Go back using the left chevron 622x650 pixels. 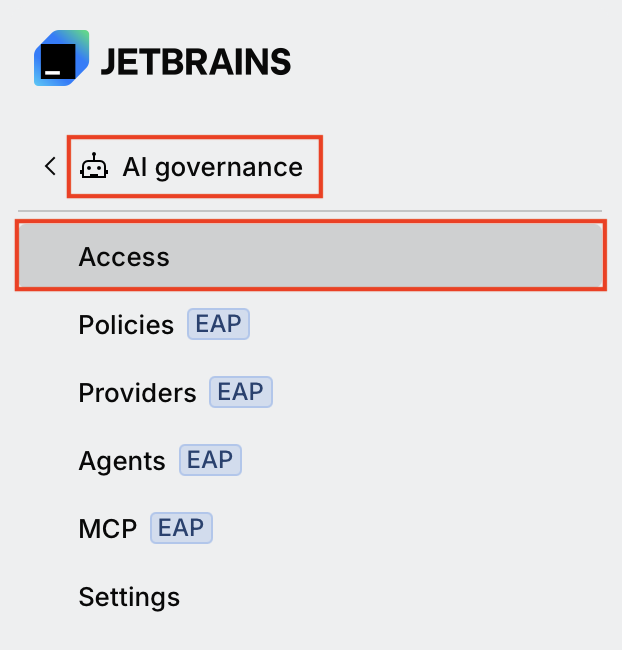[50, 166]
